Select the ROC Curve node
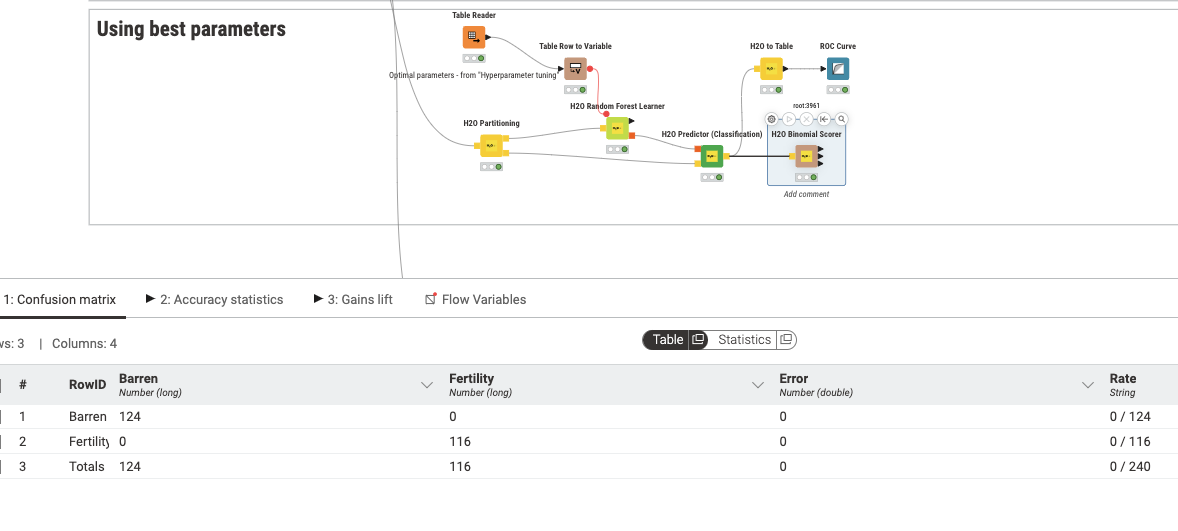The width and height of the screenshot is (1178, 531). point(838,69)
